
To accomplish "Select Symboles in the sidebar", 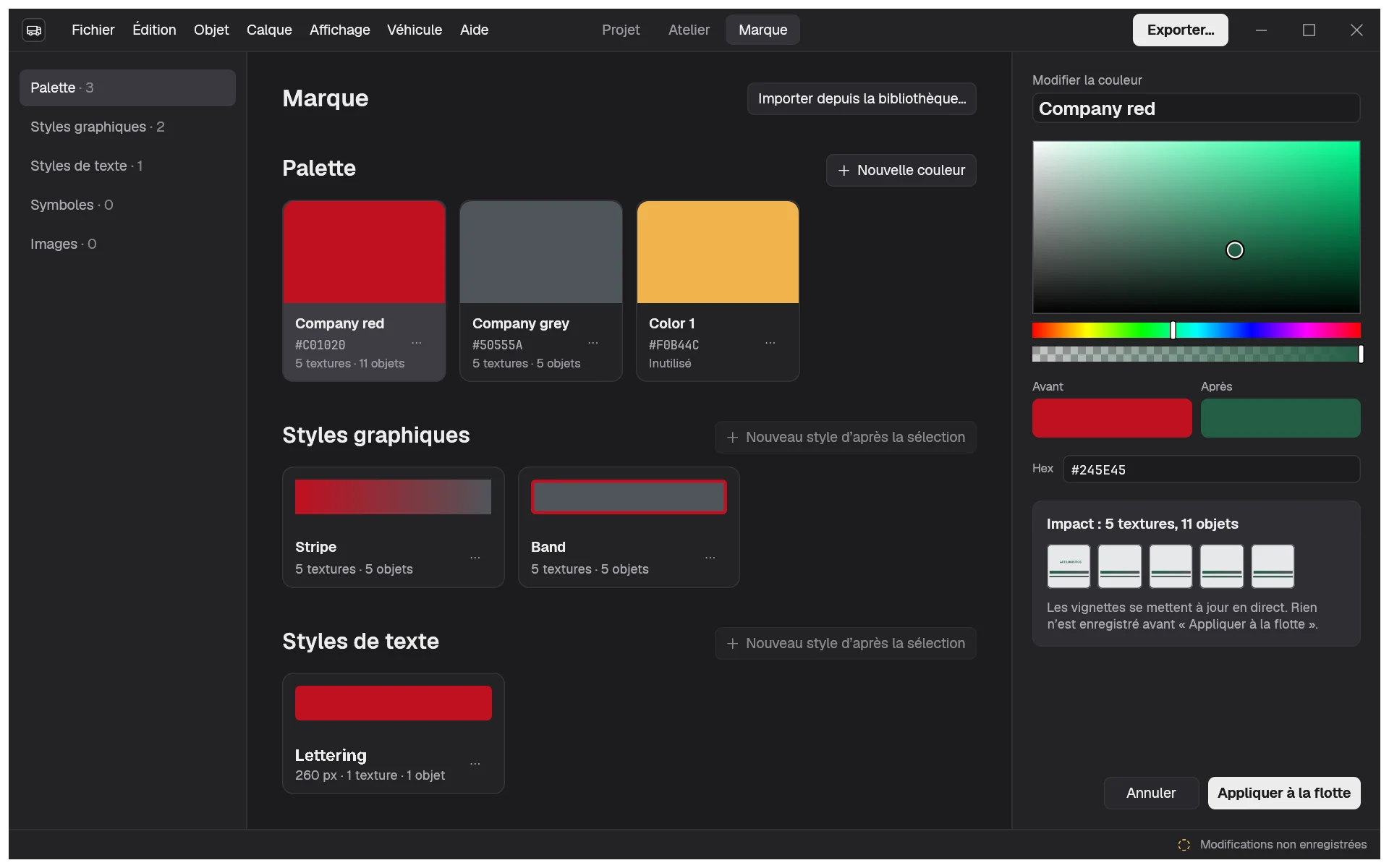I will click(x=127, y=205).
